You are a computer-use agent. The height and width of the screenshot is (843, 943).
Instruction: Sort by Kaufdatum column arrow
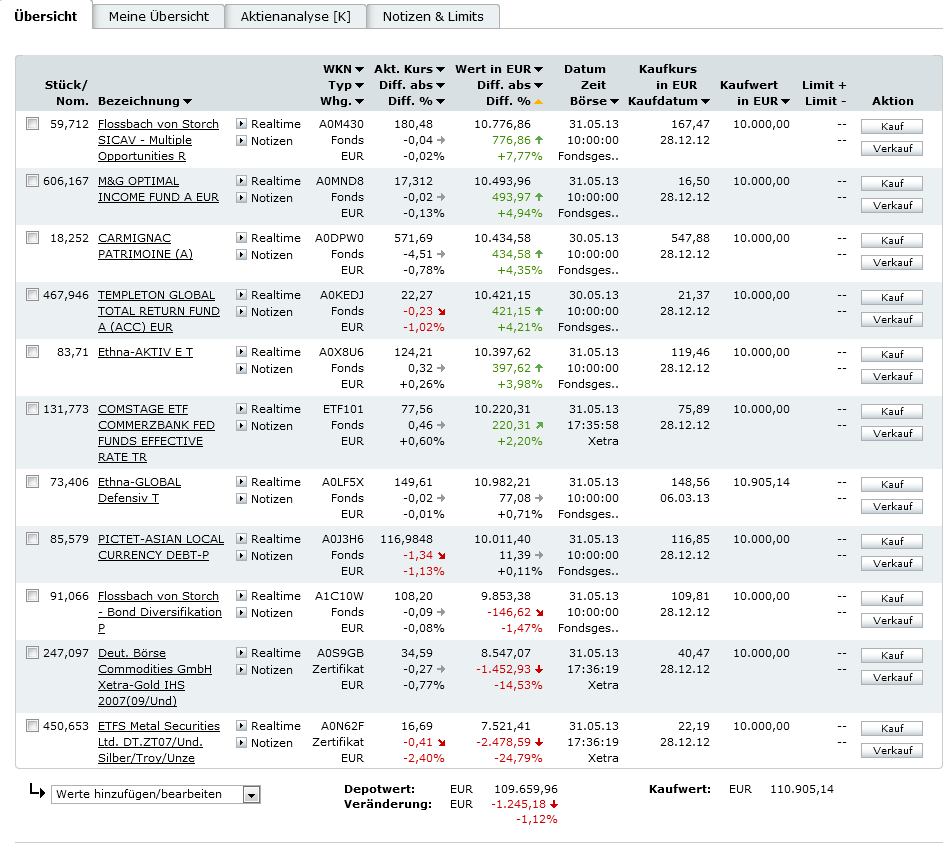click(x=705, y=102)
